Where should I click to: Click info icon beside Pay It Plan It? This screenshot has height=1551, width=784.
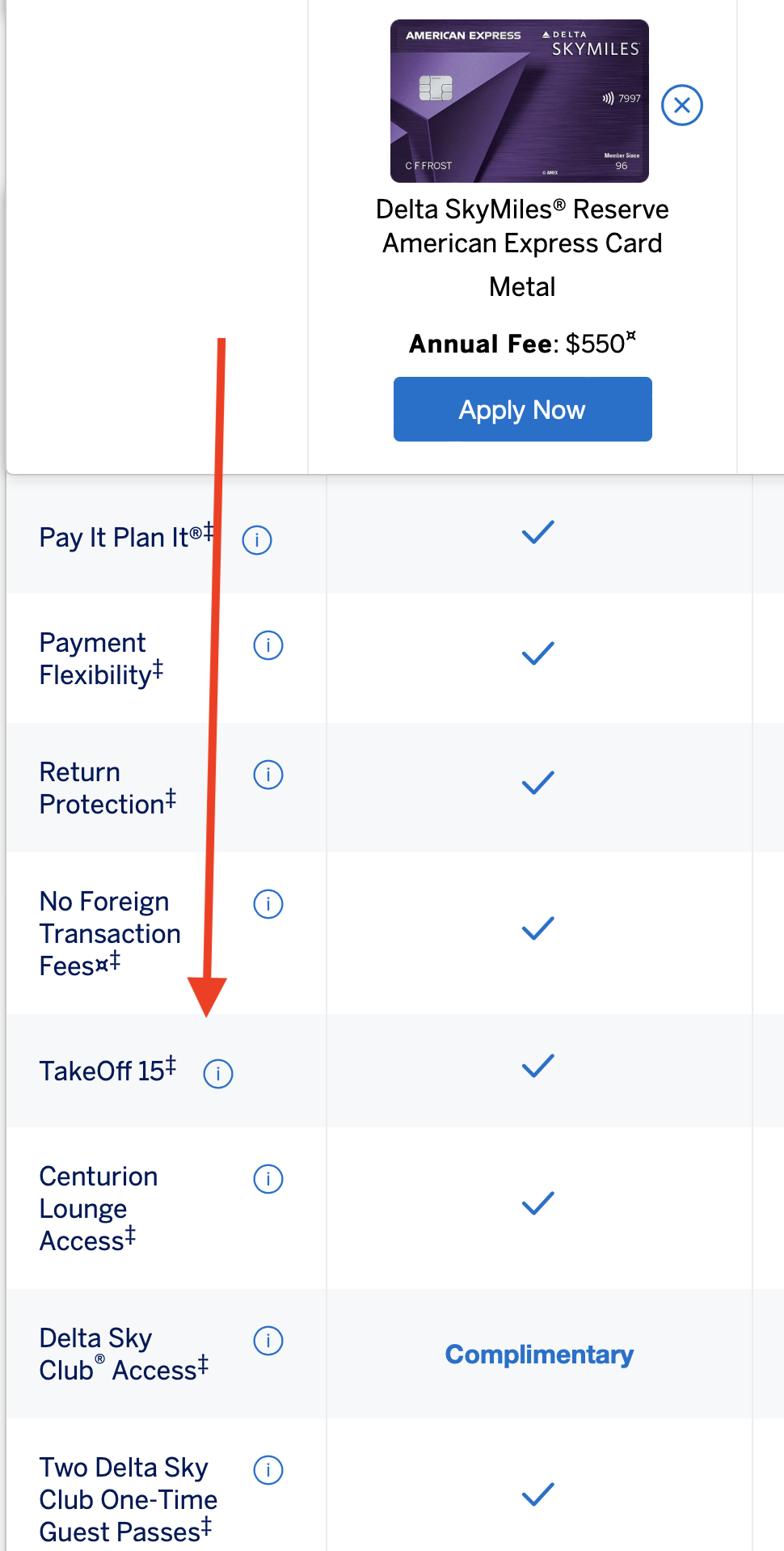[257, 539]
